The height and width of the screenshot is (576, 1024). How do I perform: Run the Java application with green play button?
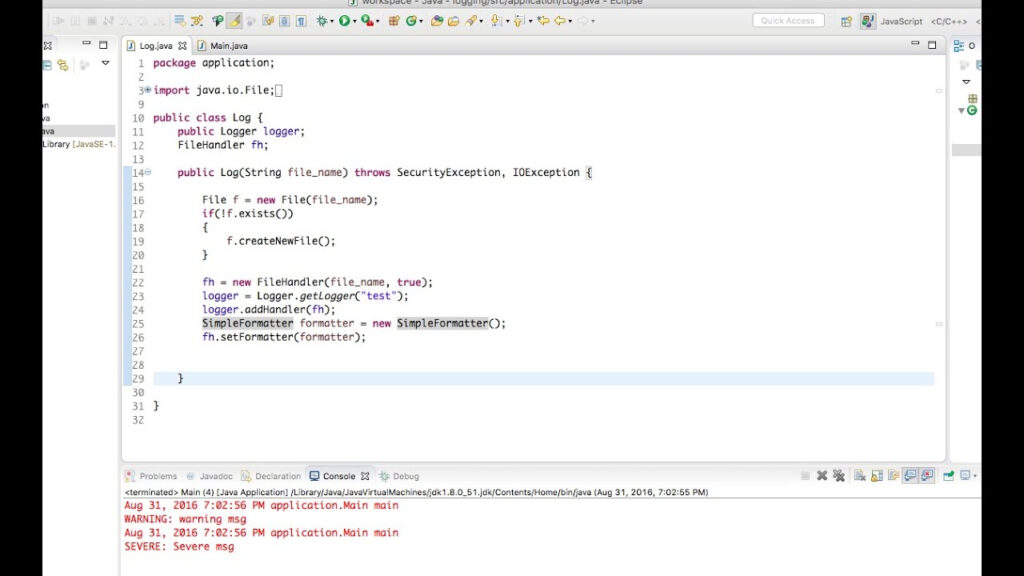pyautogui.click(x=344, y=21)
